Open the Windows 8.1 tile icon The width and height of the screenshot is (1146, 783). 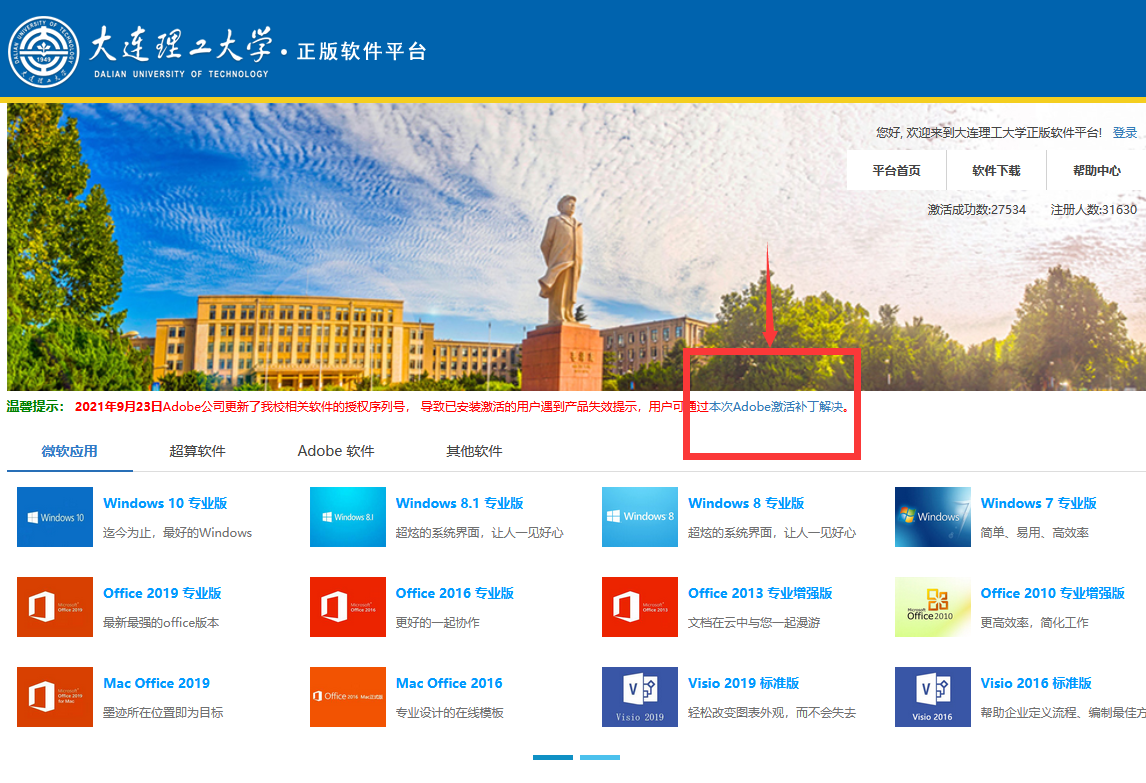(x=347, y=517)
